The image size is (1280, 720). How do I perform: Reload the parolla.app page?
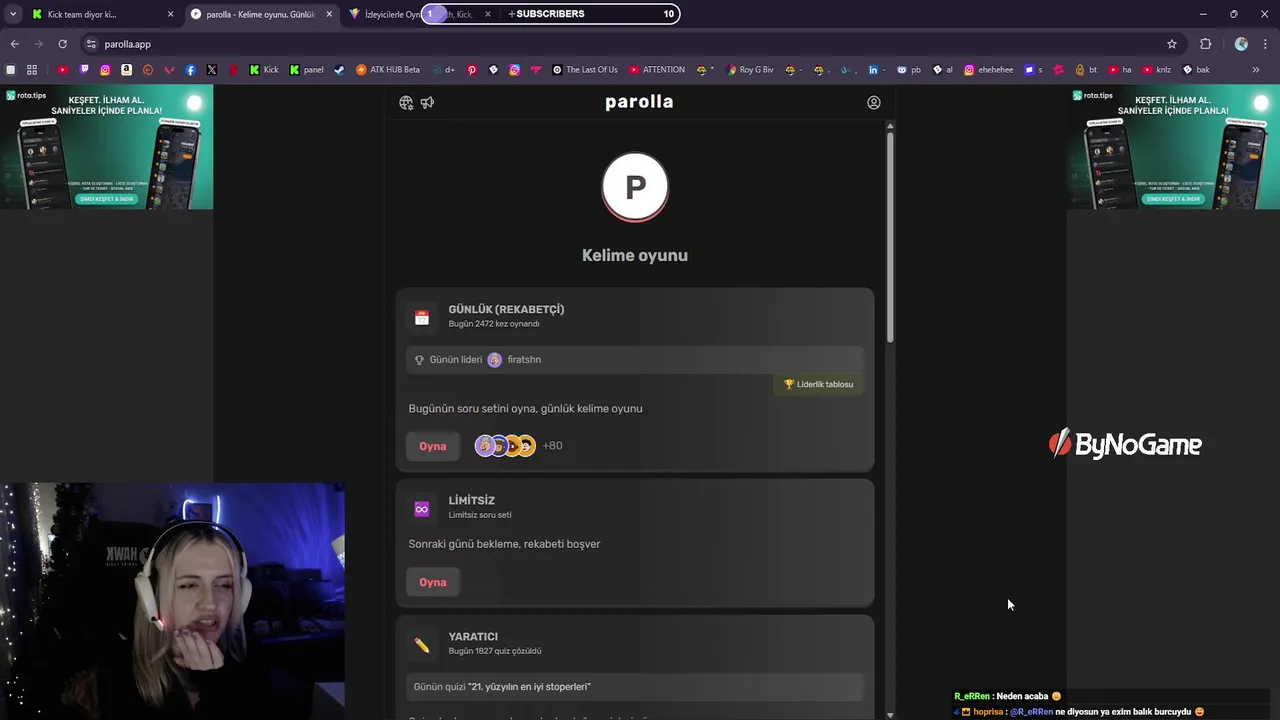[x=62, y=44]
